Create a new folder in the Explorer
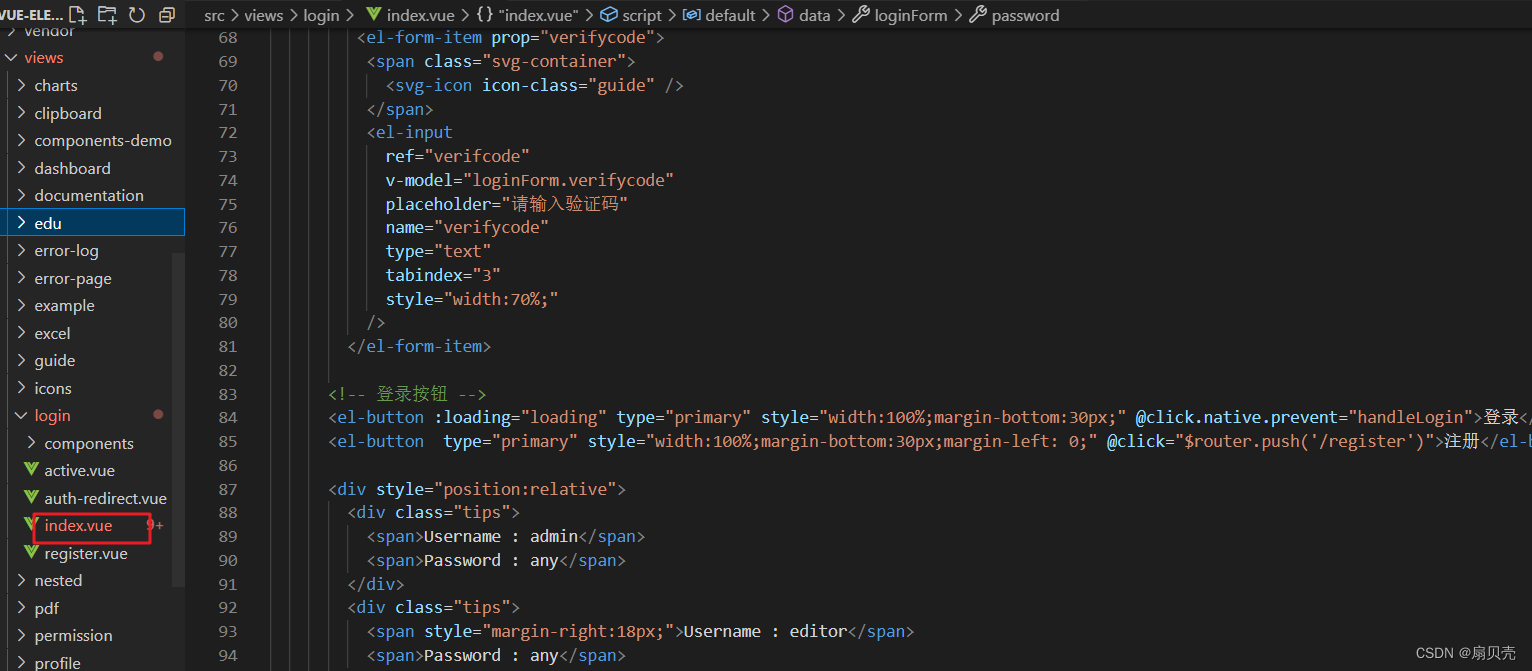 coord(107,15)
